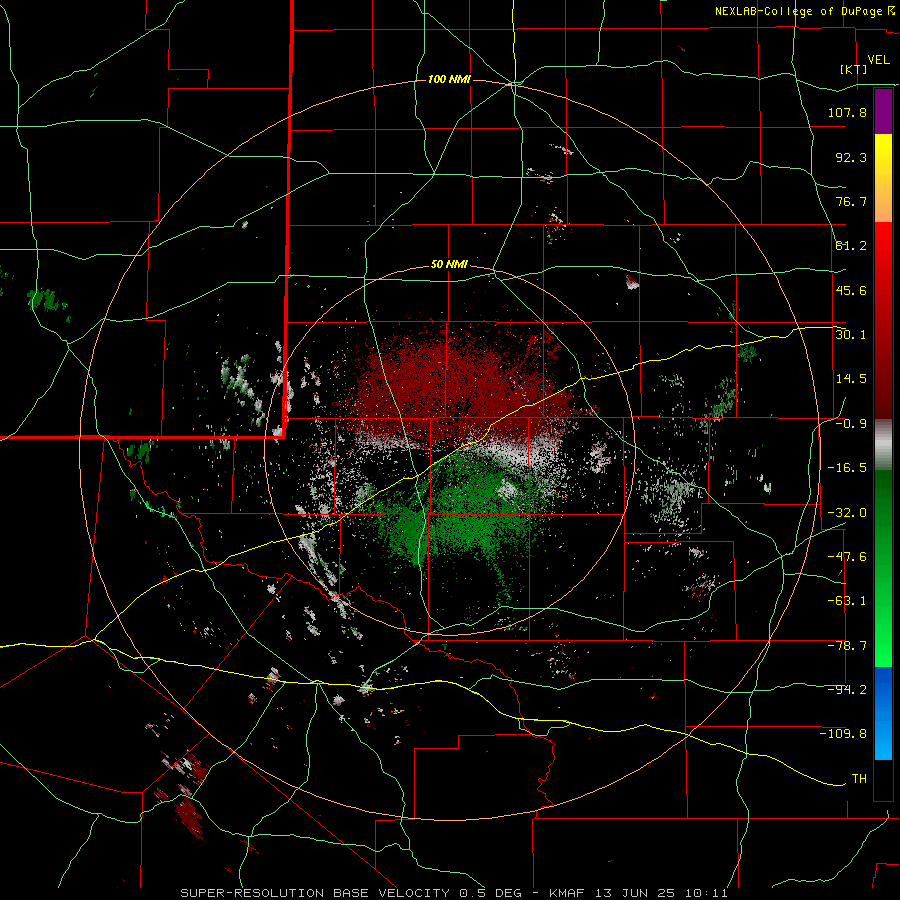The width and height of the screenshot is (900, 900).
Task: Click the [KT] units label
Action: click(854, 69)
